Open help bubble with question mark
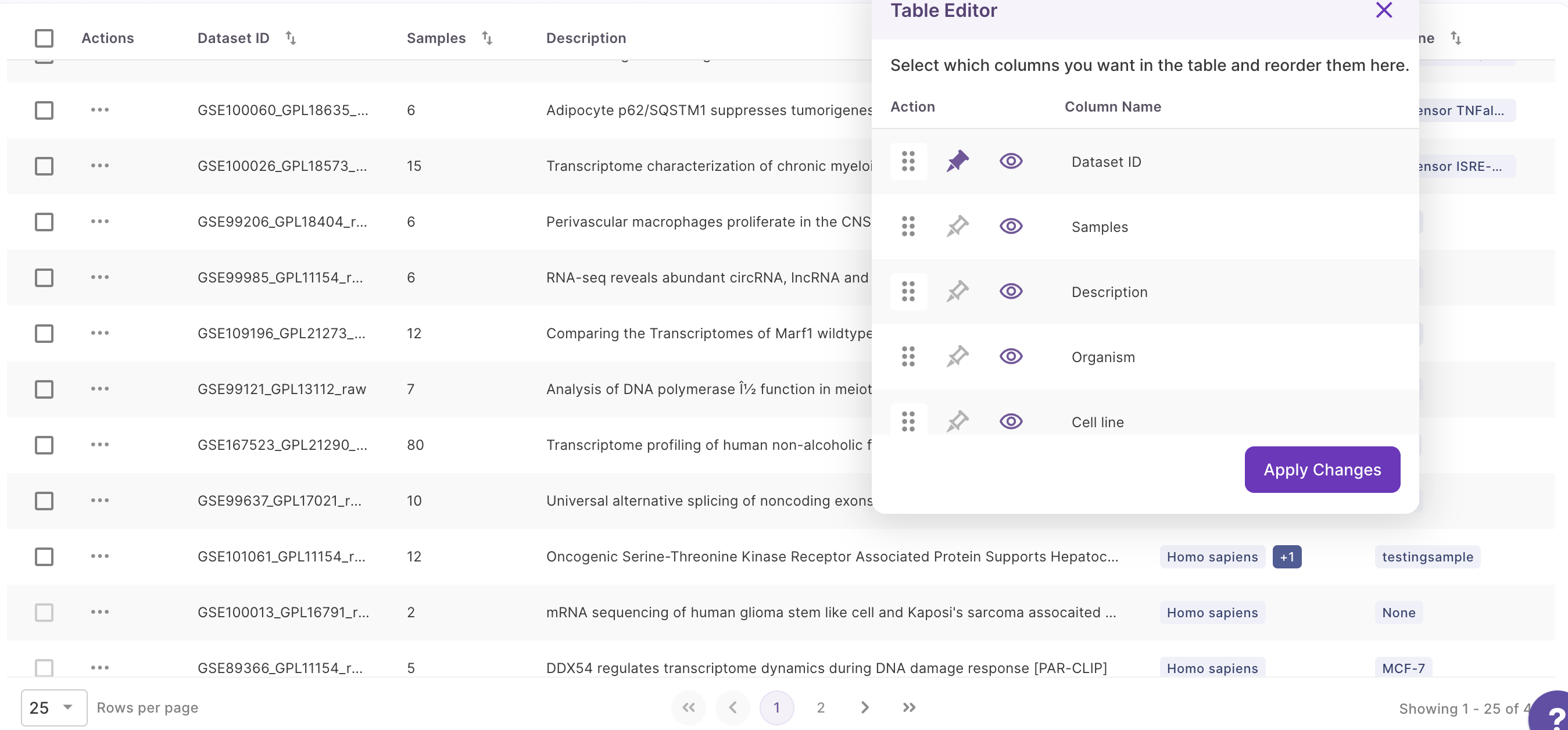1568x730 pixels. 1551,713
